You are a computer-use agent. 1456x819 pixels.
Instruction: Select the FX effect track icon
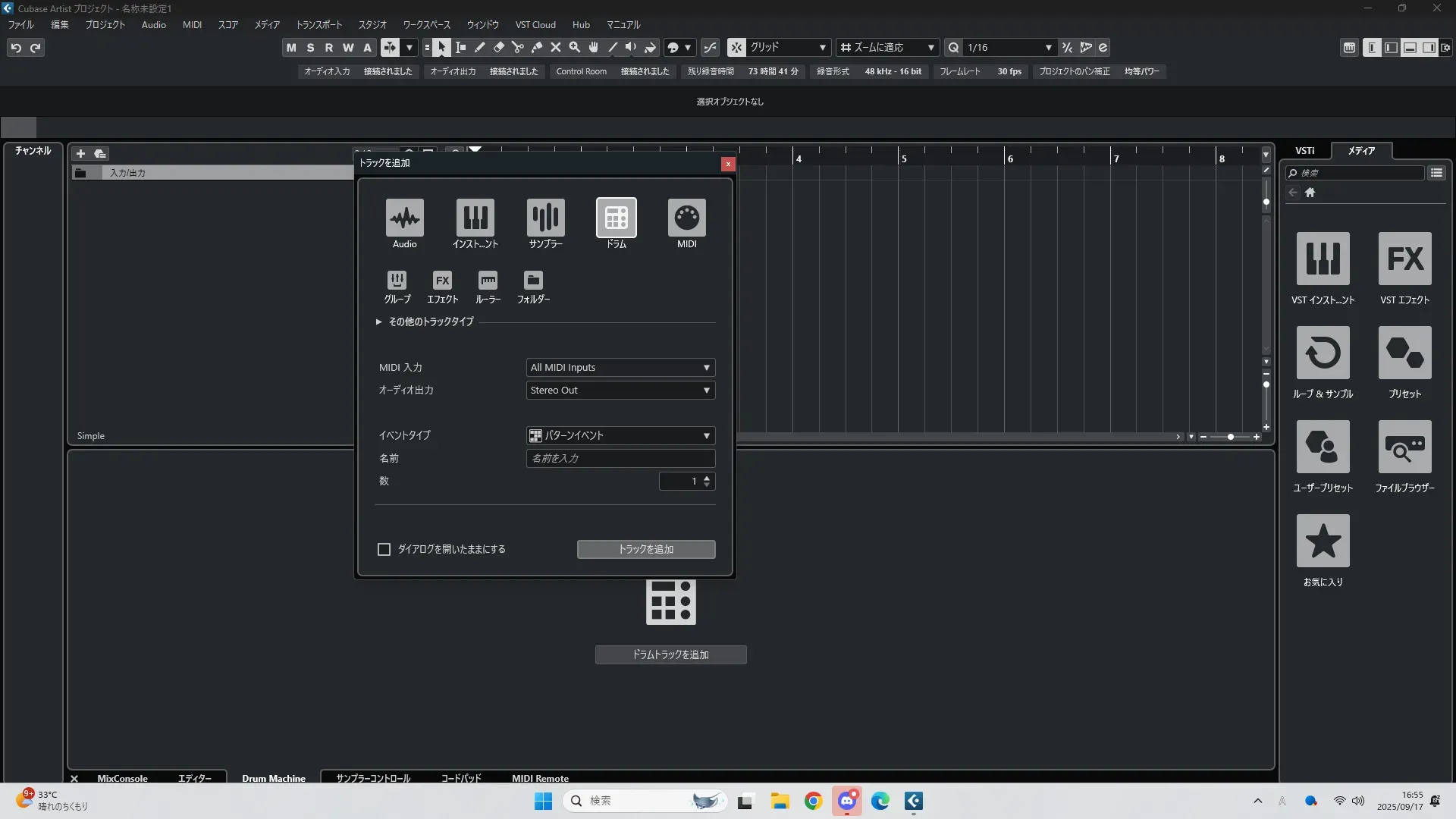click(x=442, y=281)
